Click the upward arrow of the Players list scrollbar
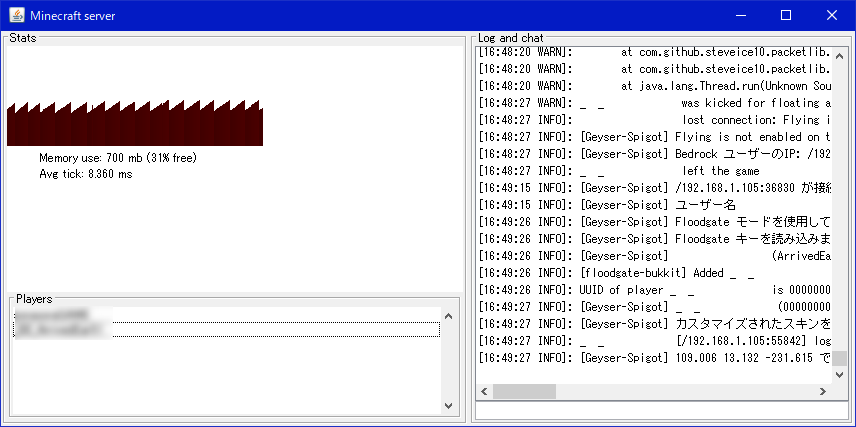856x427 pixels. pyautogui.click(x=448, y=316)
